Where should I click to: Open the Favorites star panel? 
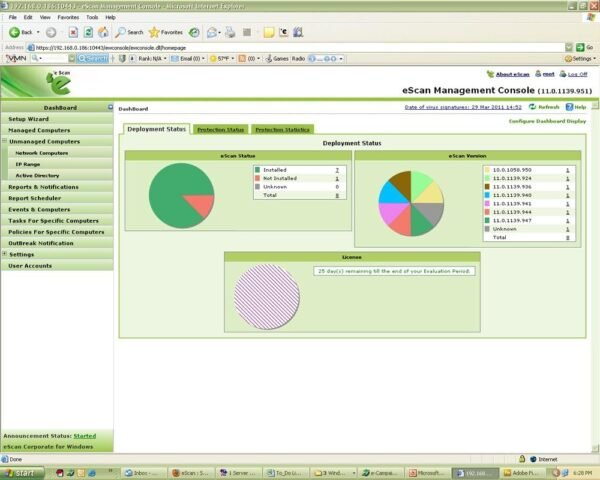pos(166,33)
